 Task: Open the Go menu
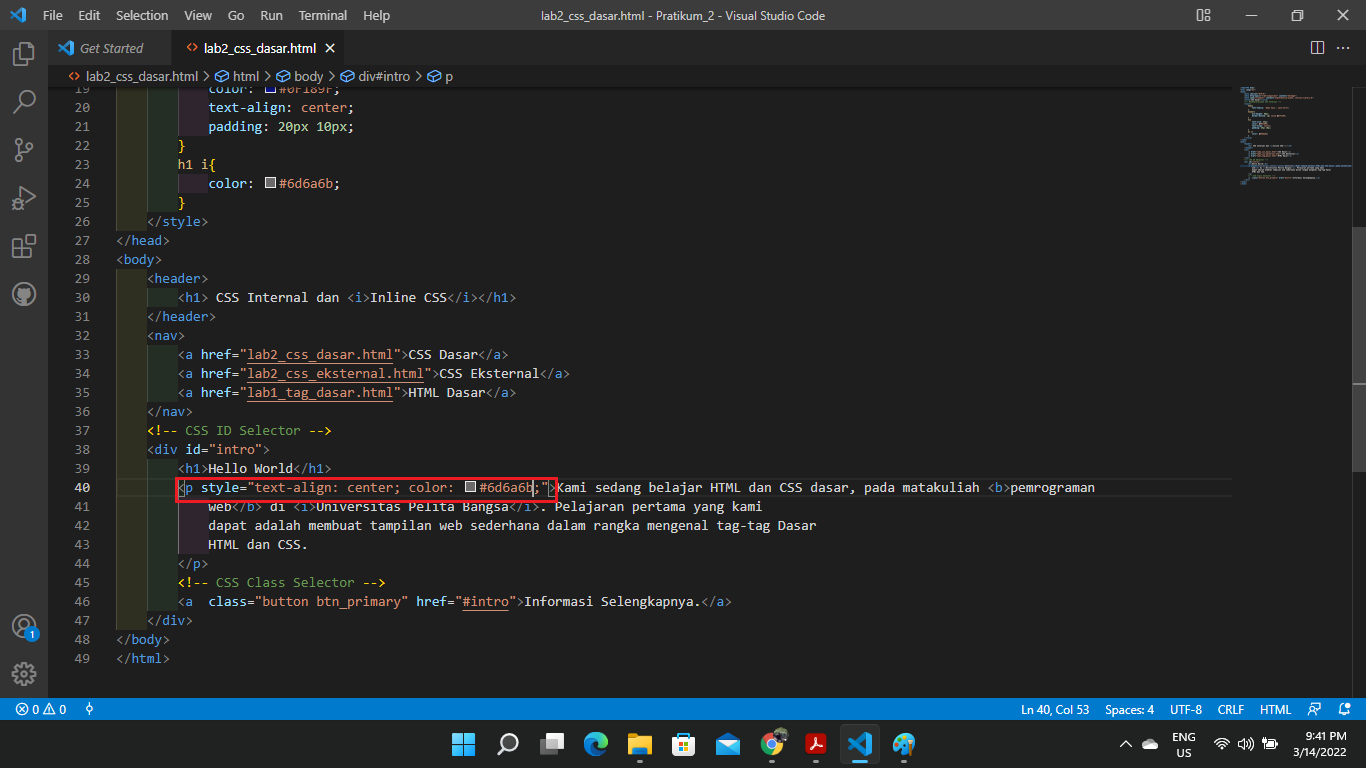coord(236,15)
